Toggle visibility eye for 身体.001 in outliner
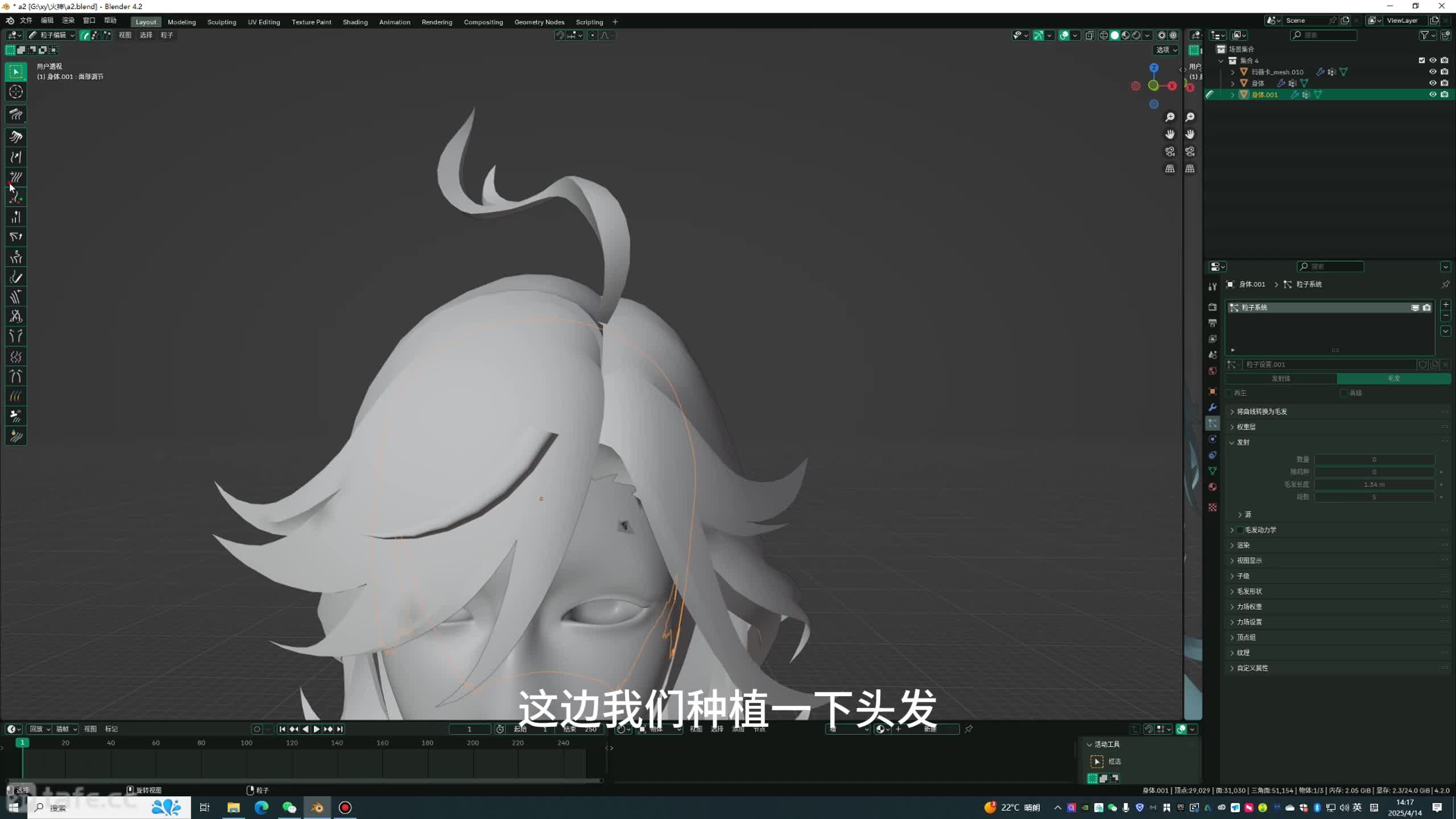Viewport: 1456px width, 819px height. coord(1433,94)
